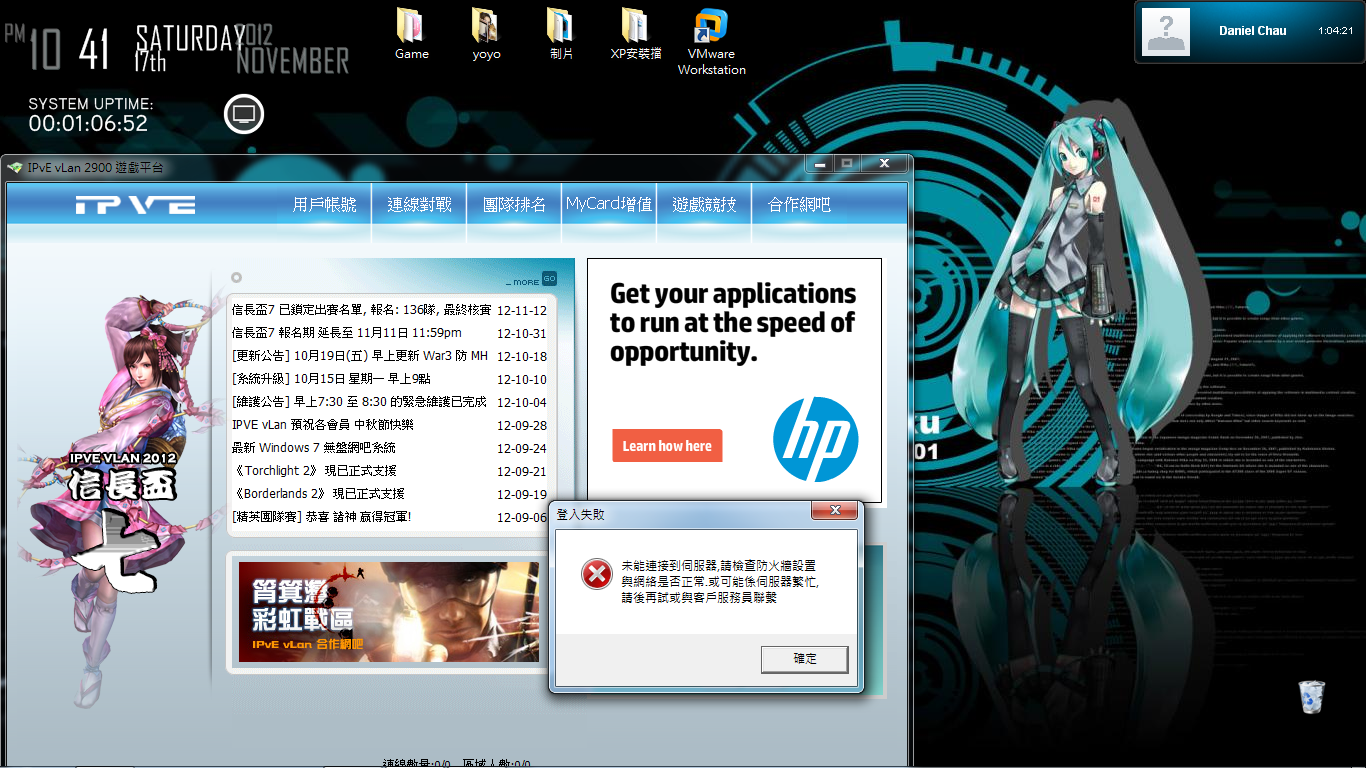Click the date 12-10-10 in the news list
The image size is (1366, 768).
pyautogui.click(x=522, y=380)
